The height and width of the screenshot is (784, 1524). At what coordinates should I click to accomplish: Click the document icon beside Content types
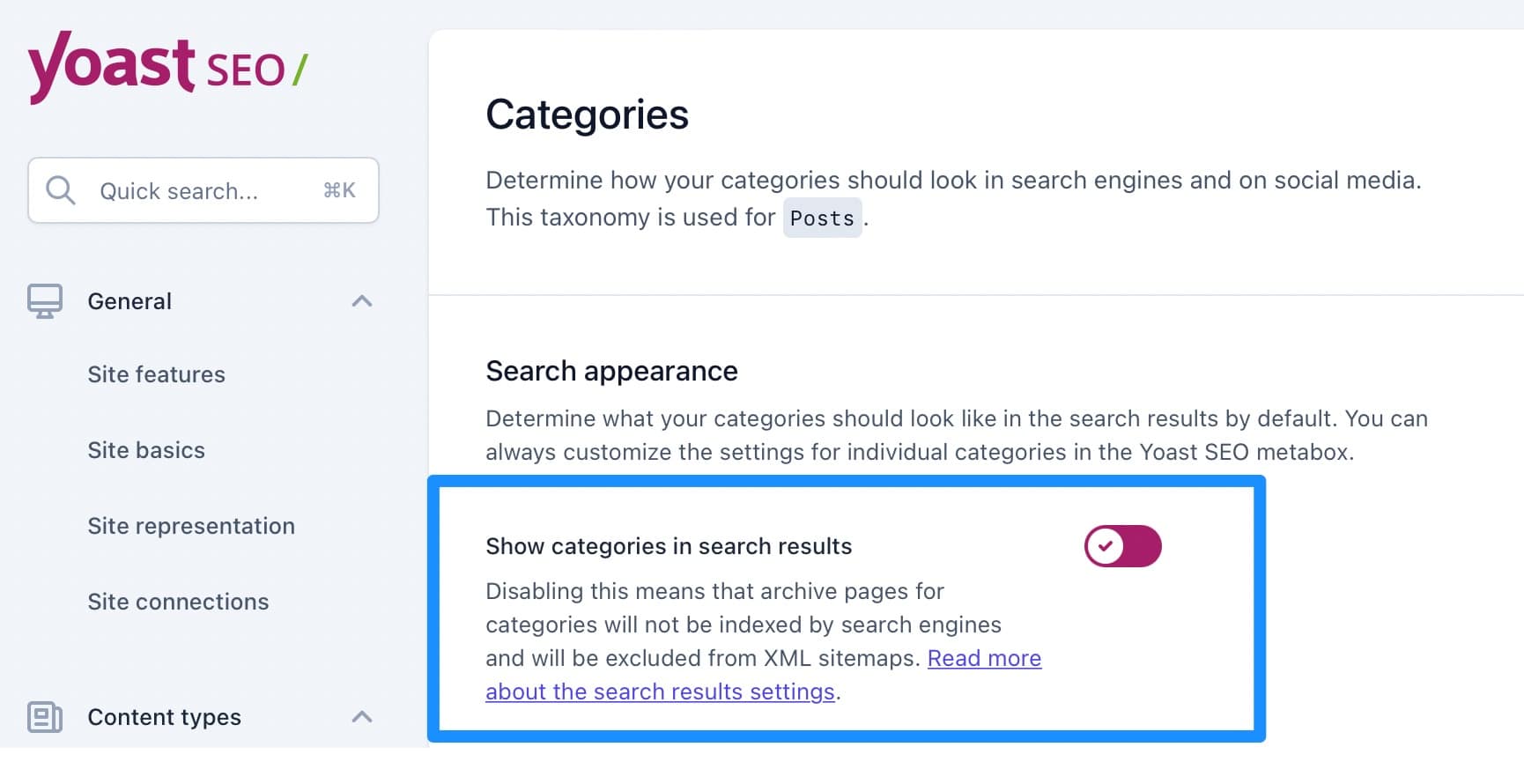coord(44,717)
